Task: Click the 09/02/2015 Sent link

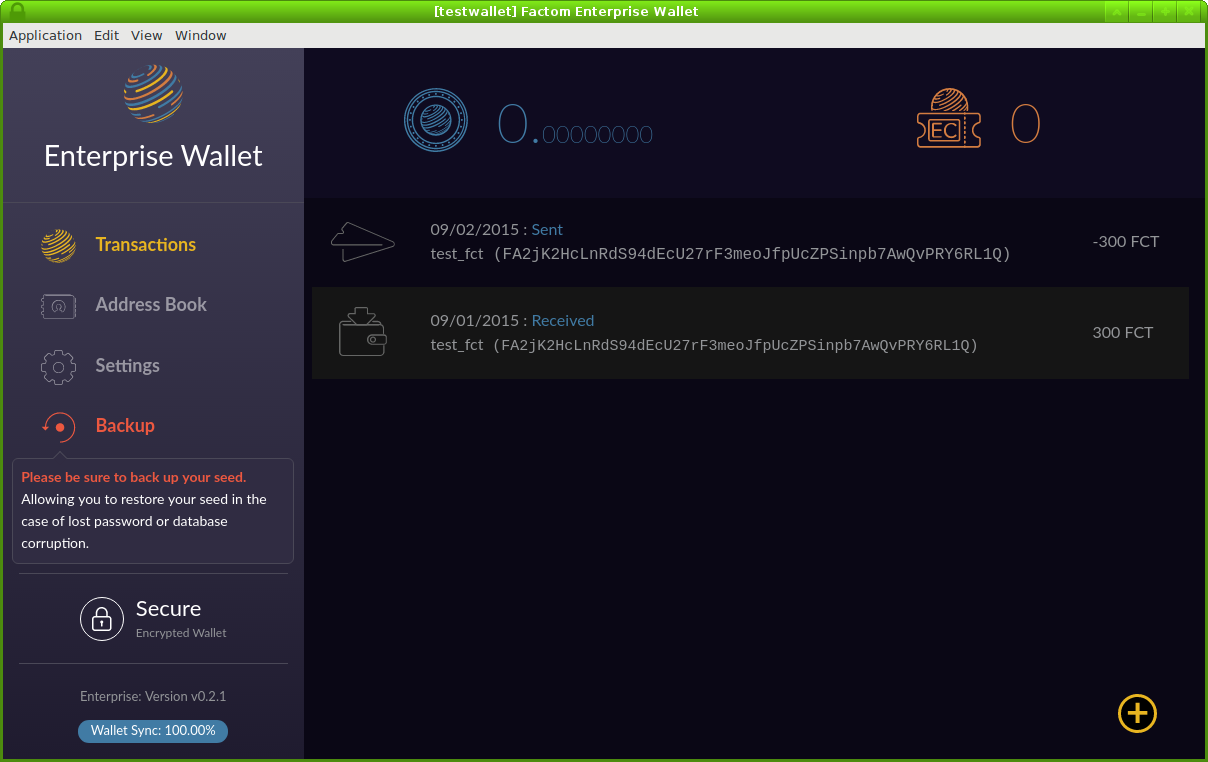Action: (497, 229)
